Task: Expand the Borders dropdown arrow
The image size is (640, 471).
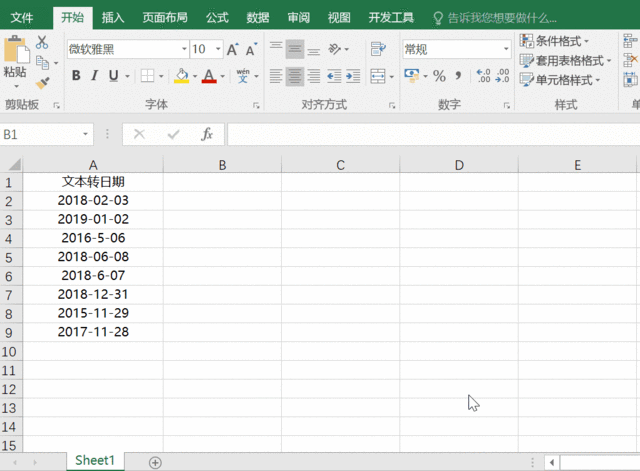Action: click(x=161, y=76)
